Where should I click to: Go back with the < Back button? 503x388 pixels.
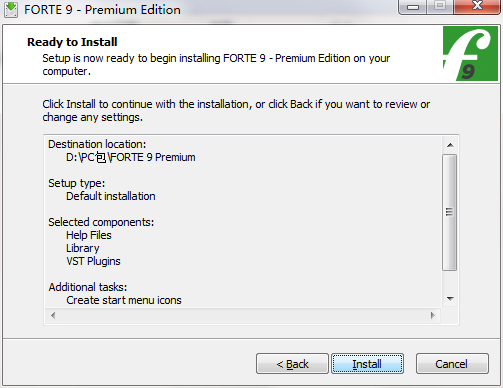[292, 364]
